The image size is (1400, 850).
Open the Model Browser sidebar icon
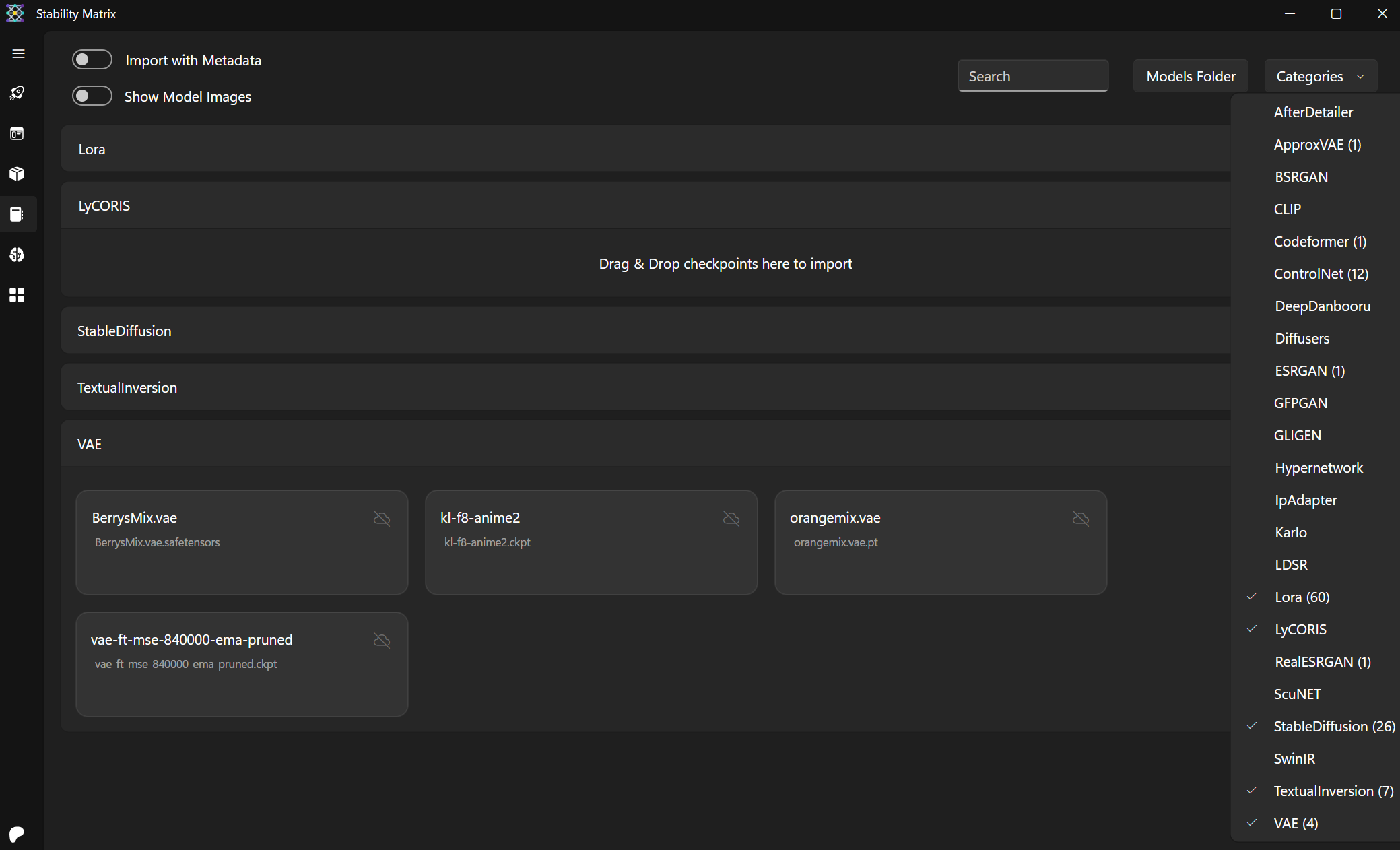point(18,255)
